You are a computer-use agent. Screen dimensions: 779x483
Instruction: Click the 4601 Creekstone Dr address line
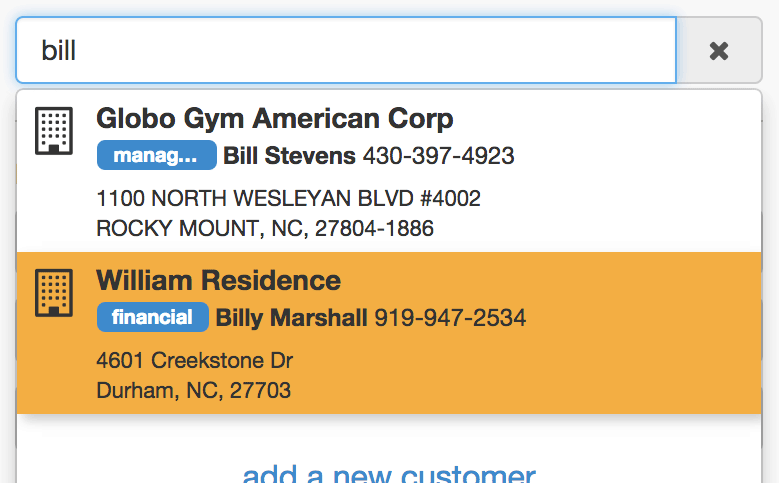(x=195, y=360)
